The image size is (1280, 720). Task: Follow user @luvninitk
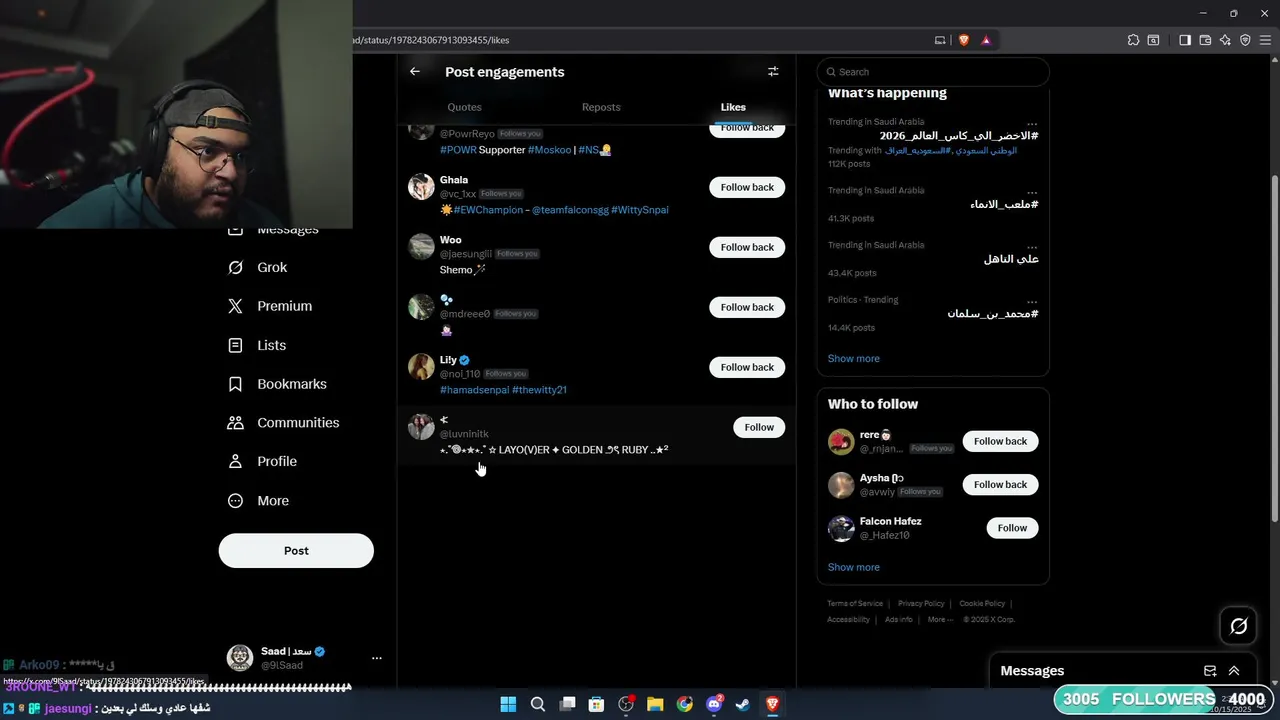point(759,427)
